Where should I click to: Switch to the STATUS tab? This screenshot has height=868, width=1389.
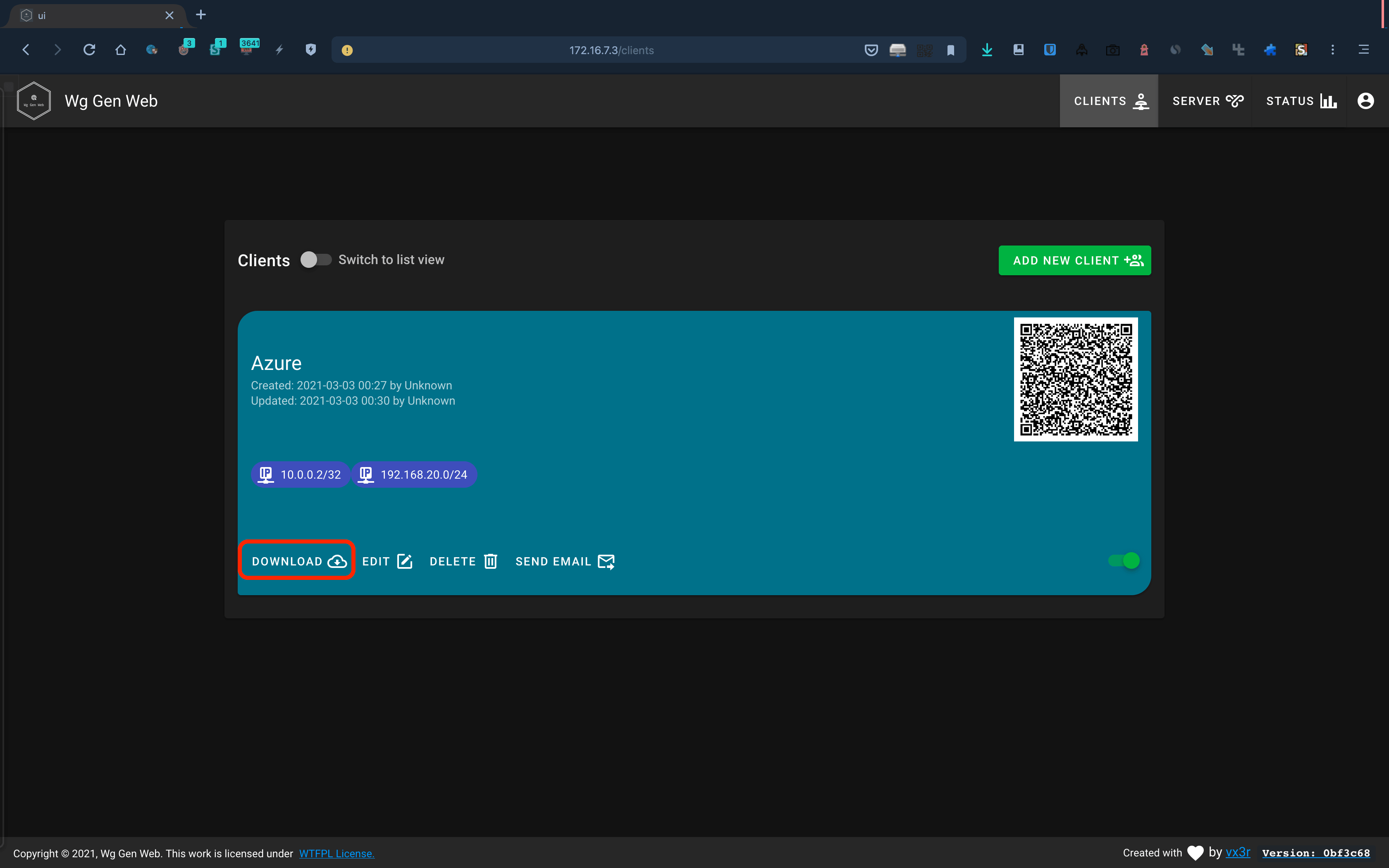pos(1300,100)
